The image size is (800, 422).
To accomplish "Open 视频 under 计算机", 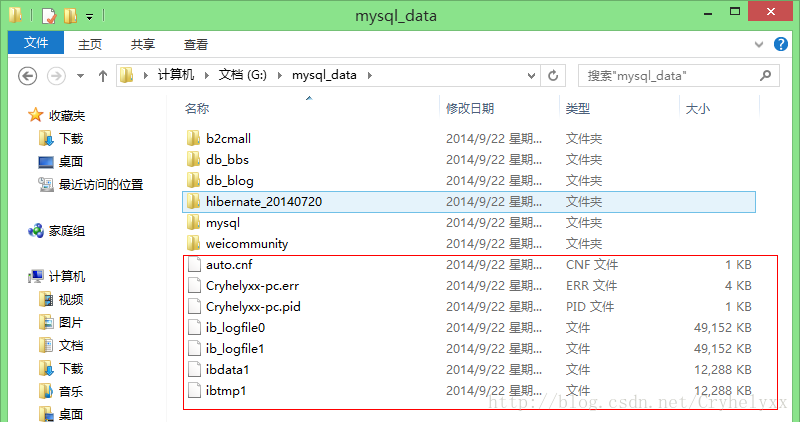I will pyautogui.click(x=61, y=299).
